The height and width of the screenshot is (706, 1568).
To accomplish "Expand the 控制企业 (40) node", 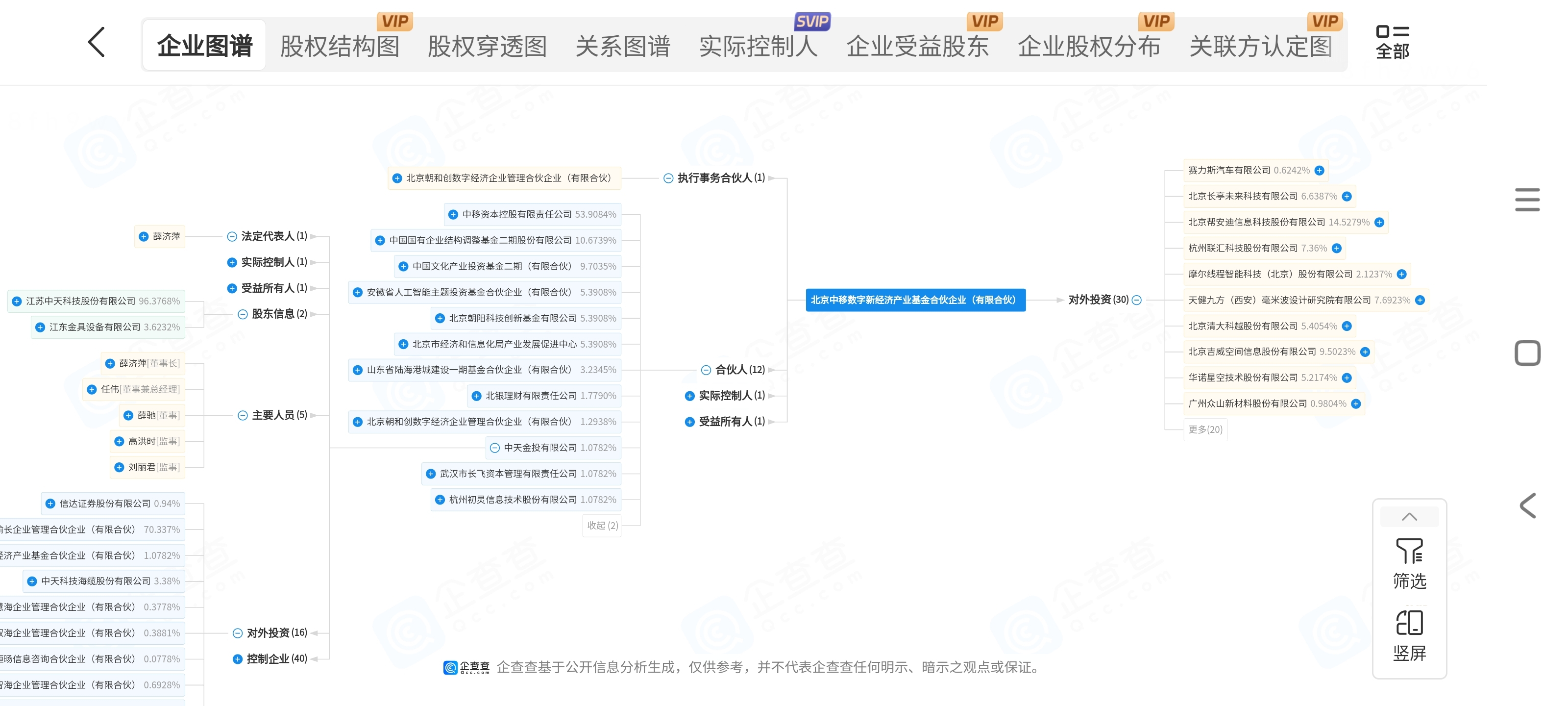I will click(237, 659).
